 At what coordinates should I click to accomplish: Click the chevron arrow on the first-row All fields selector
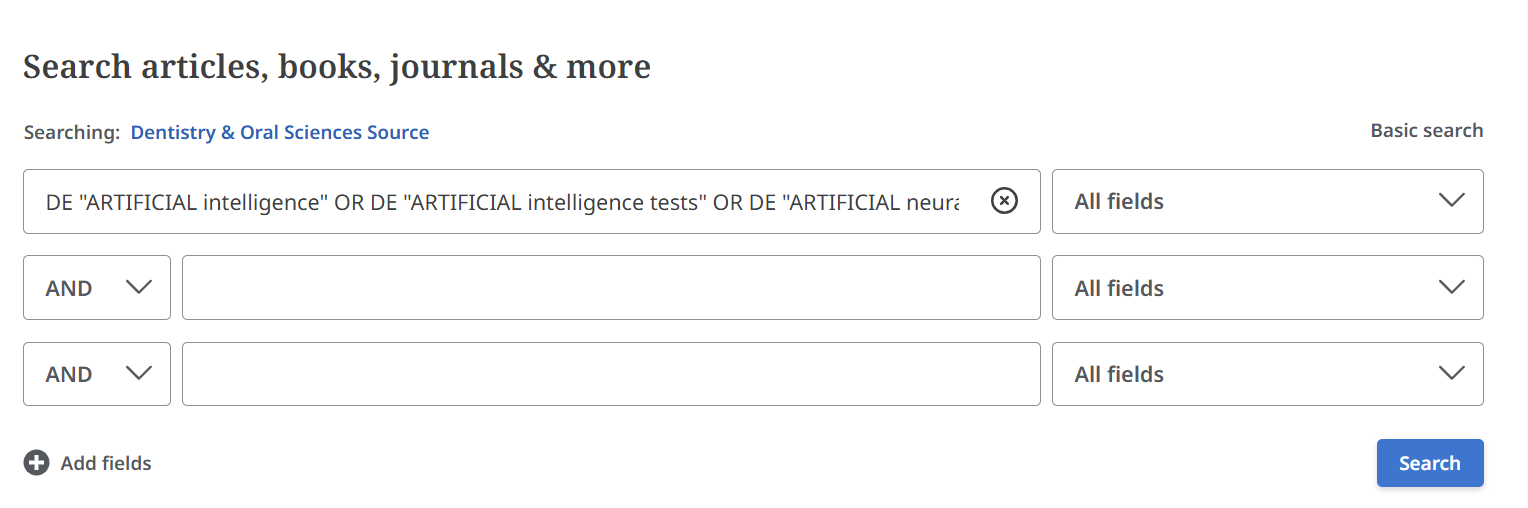coord(1451,201)
